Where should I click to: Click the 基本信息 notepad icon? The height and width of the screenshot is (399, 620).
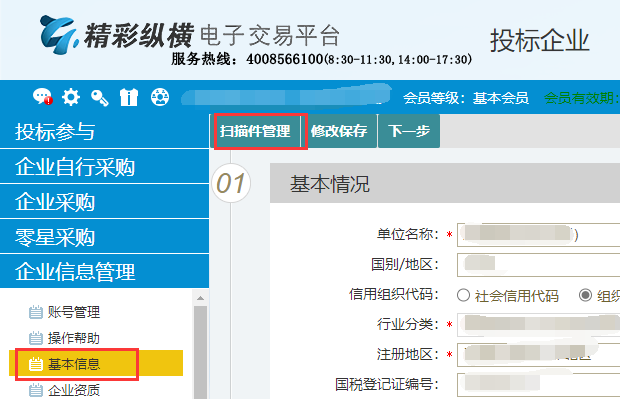[36, 364]
